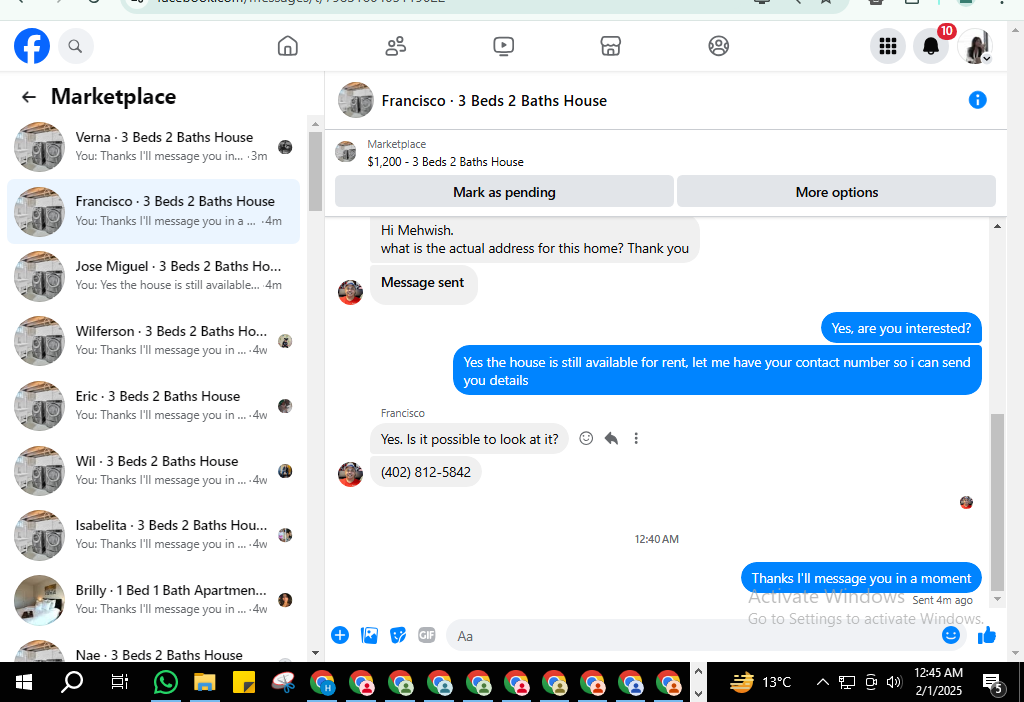Screen dimensions: 1024x702
Task: Choose a sticker from the sticker icon
Action: tap(398, 635)
